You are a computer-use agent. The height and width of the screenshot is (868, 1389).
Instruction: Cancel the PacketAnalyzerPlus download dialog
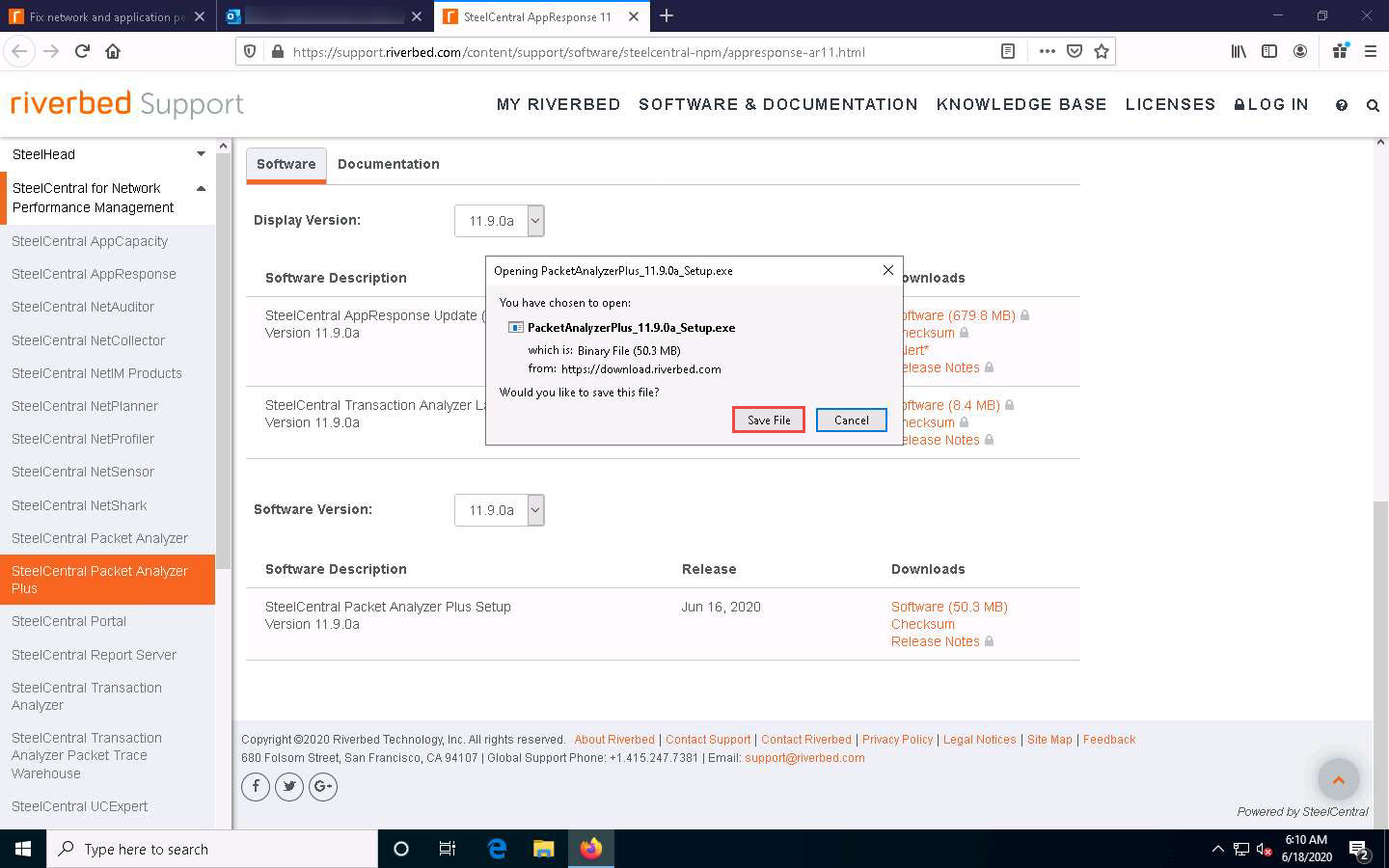coord(852,420)
